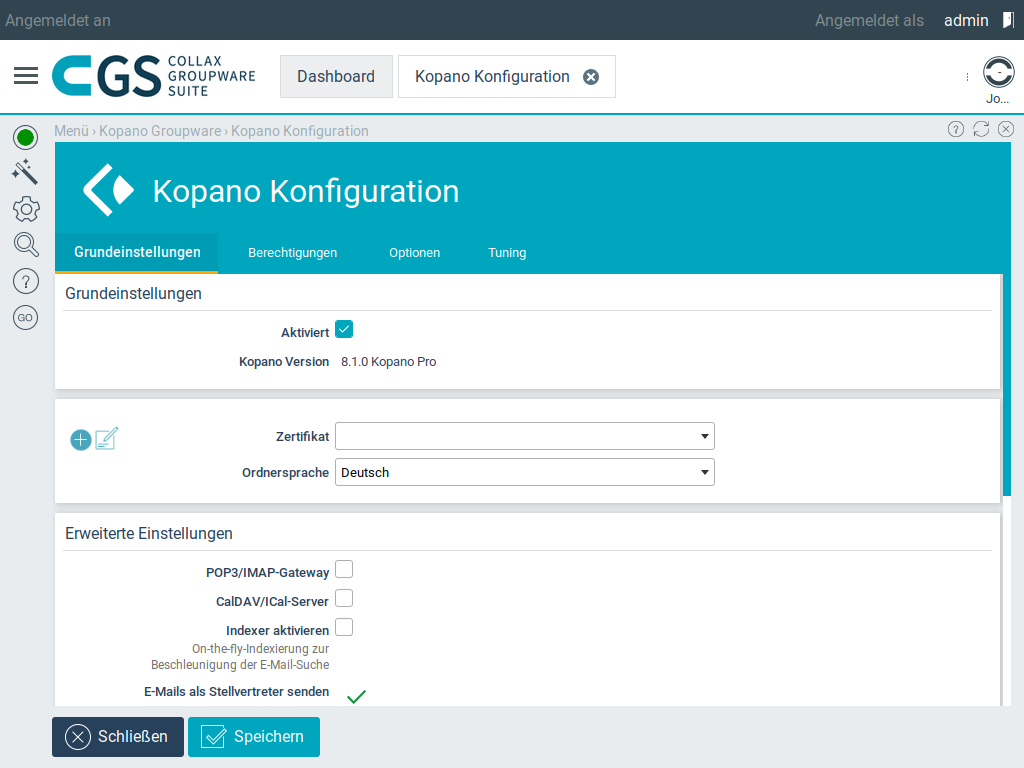Click the green status indicator icon
The width and height of the screenshot is (1024, 768).
pyautogui.click(x=25, y=137)
